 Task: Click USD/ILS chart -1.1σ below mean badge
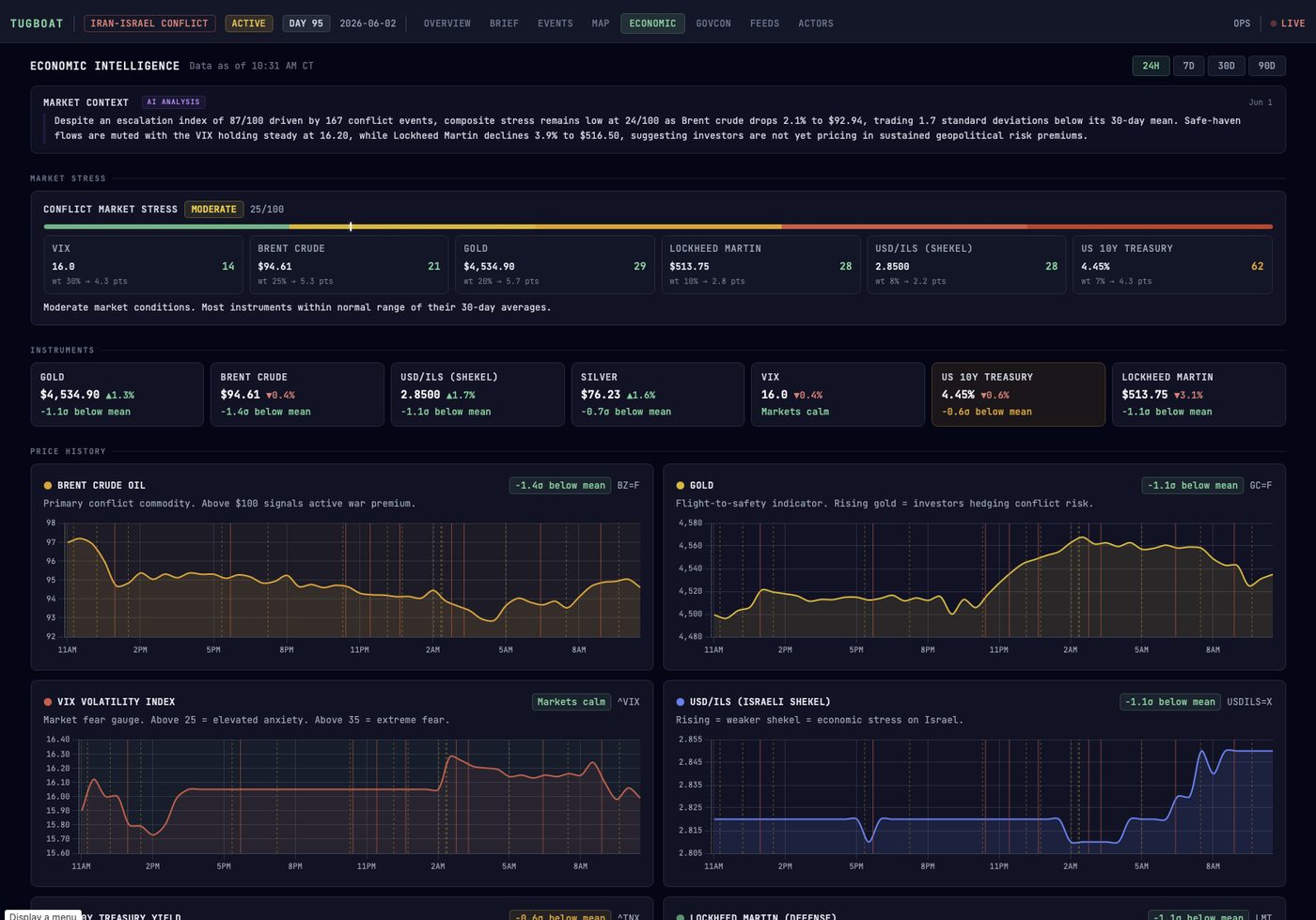coord(1170,702)
